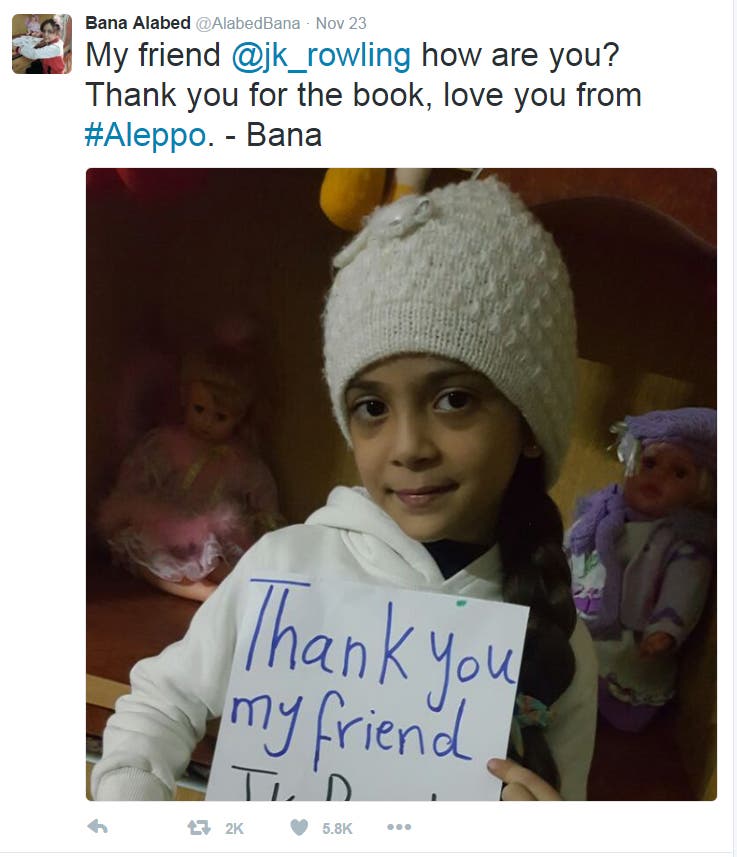This screenshot has height=857, width=737.
Task: Click the purple-dressed doll in photo
Action: pos(642,563)
